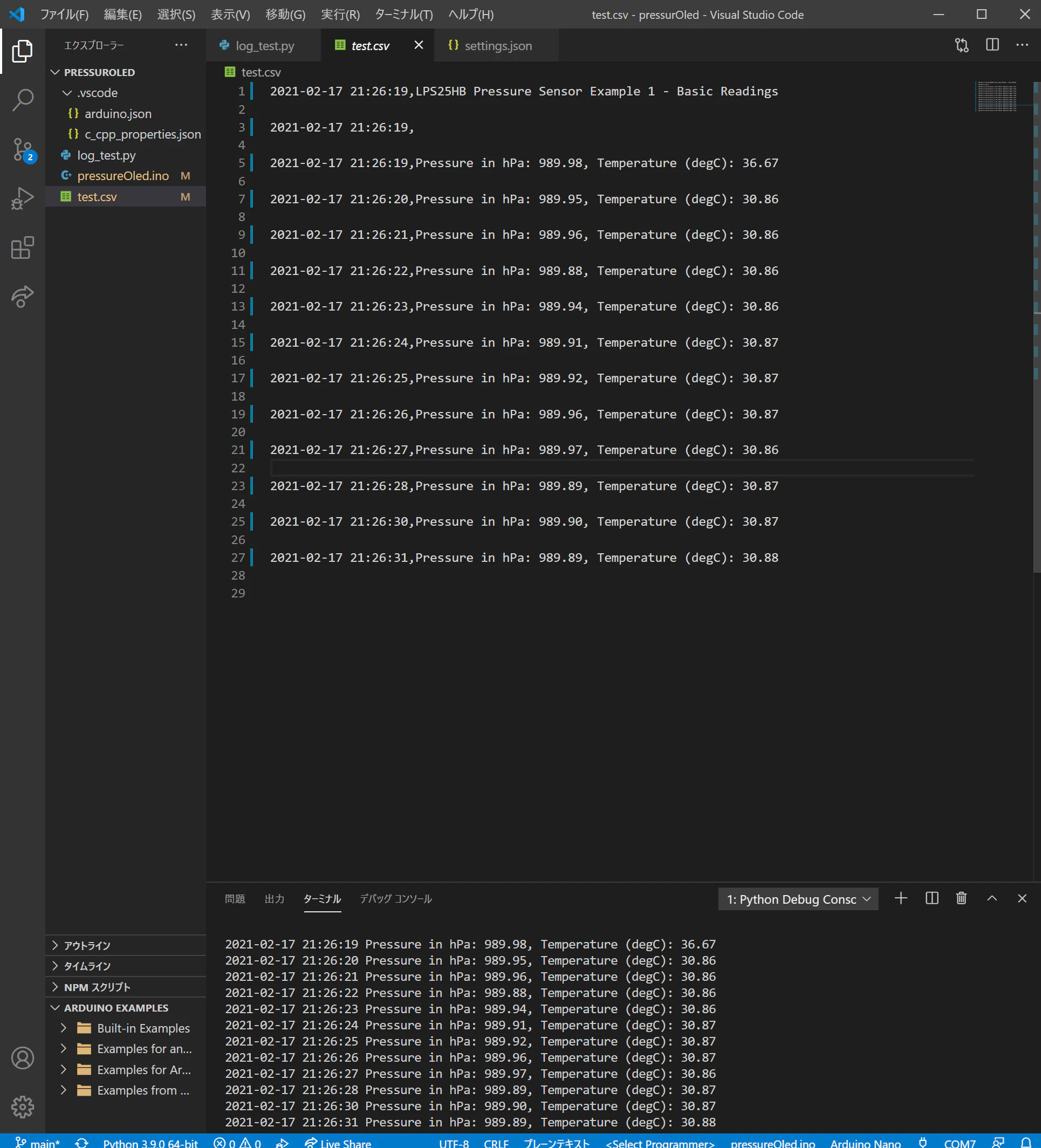Open Explorer more actions ellipsis
Image resolution: width=1041 pixels, height=1148 pixels.
181,45
